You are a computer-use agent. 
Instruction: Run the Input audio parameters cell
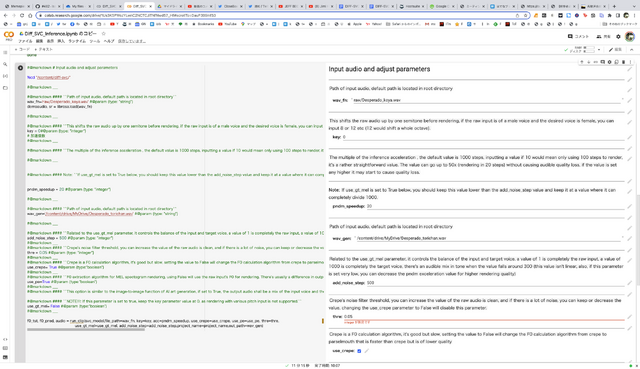pyautogui.click(x=20, y=68)
